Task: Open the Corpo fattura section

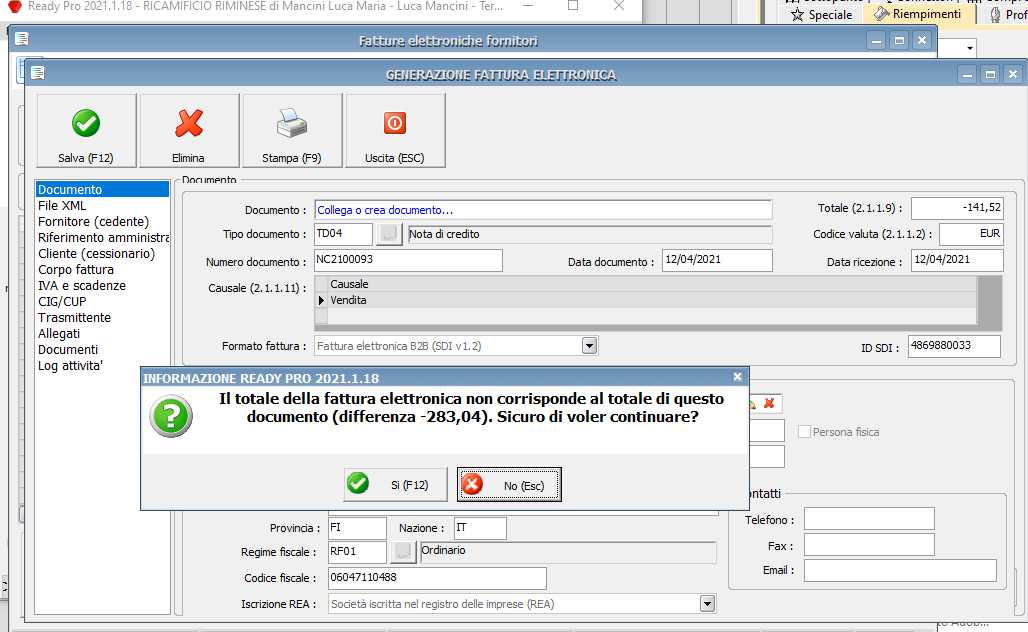Action: (76, 269)
